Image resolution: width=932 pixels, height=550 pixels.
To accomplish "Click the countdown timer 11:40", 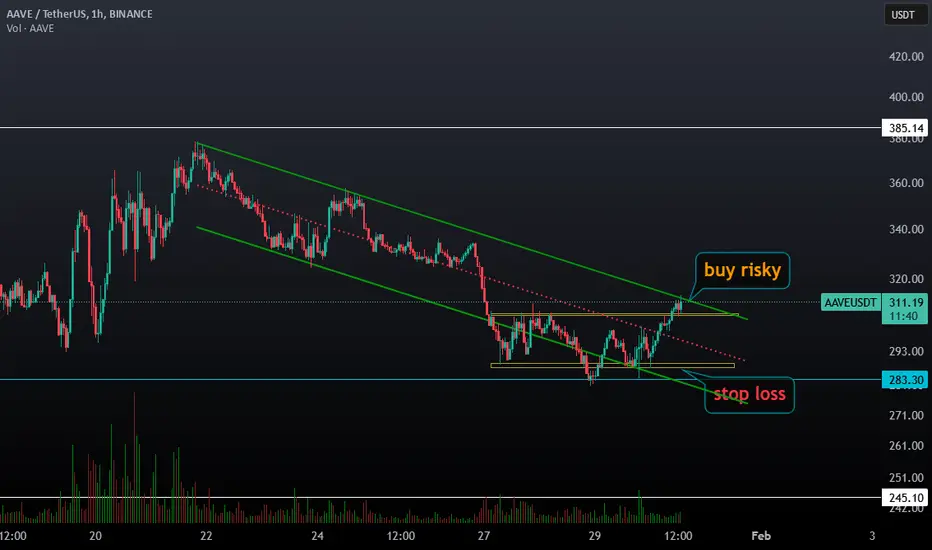I will coord(904,316).
